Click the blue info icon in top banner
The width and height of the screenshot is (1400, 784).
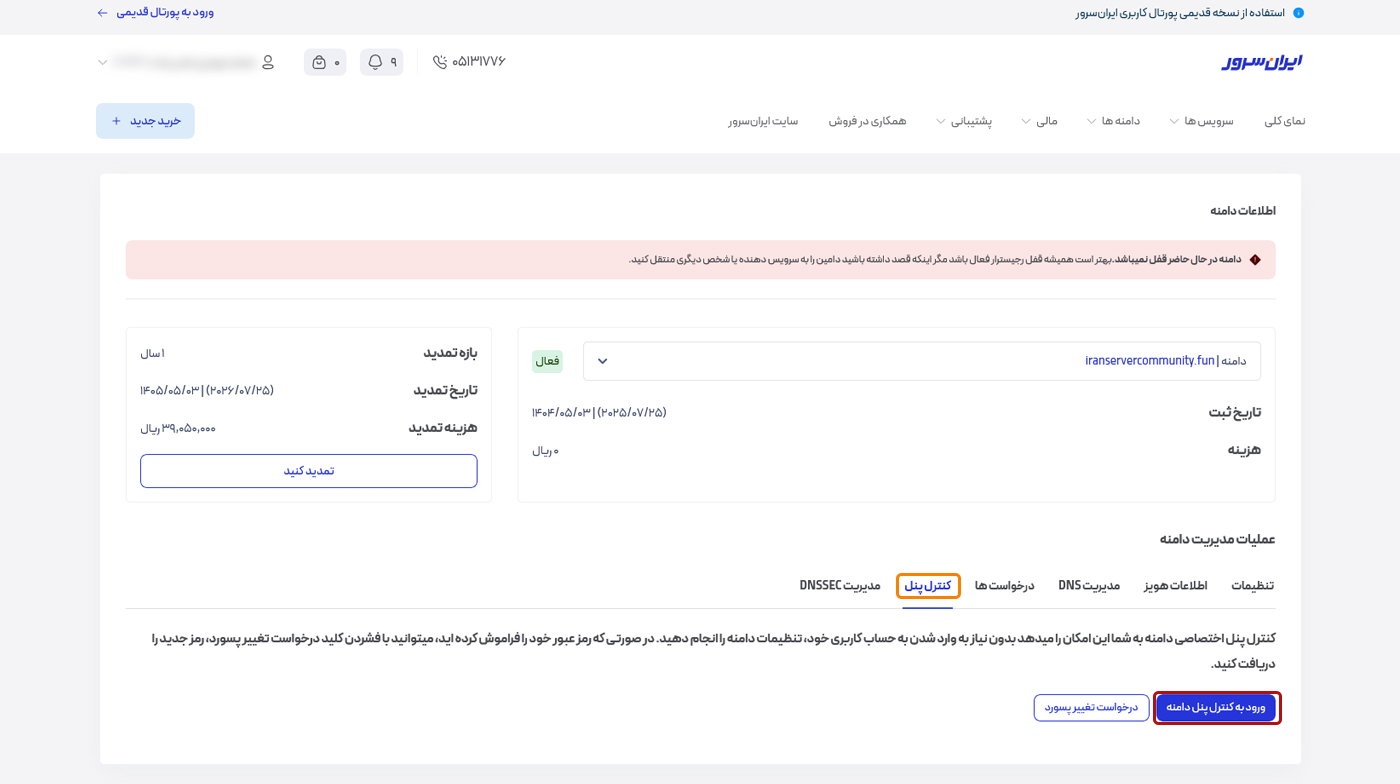(x=1298, y=13)
